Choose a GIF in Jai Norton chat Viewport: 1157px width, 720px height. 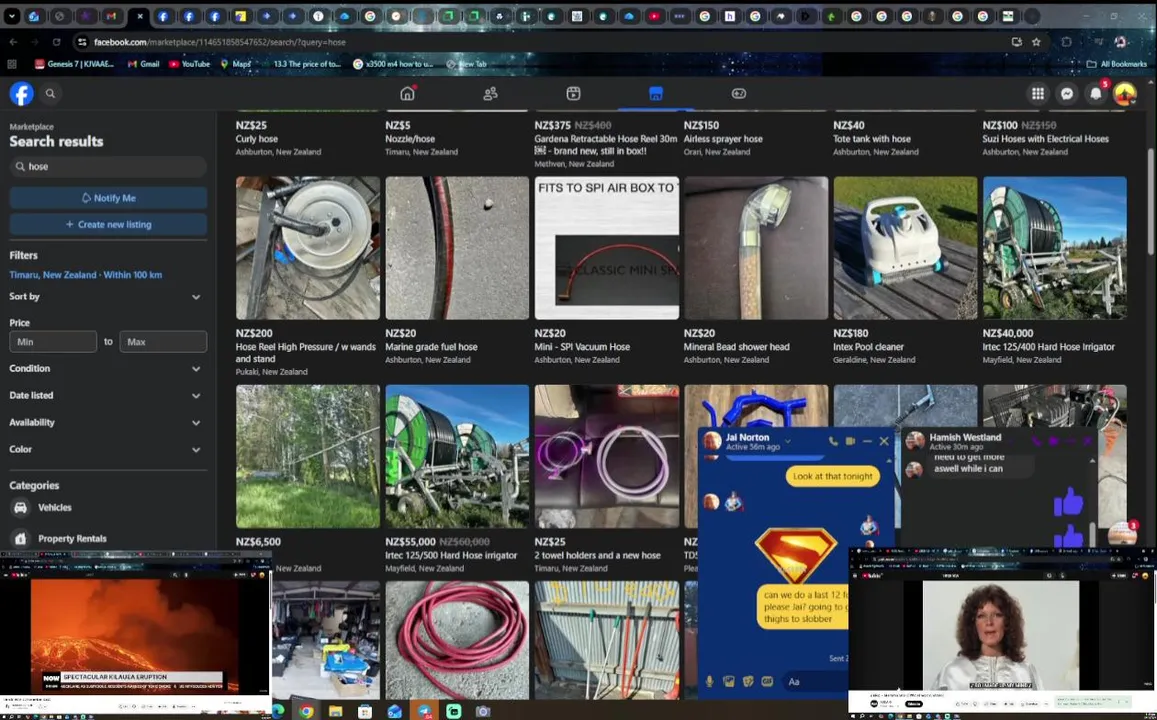pyautogui.click(x=767, y=682)
